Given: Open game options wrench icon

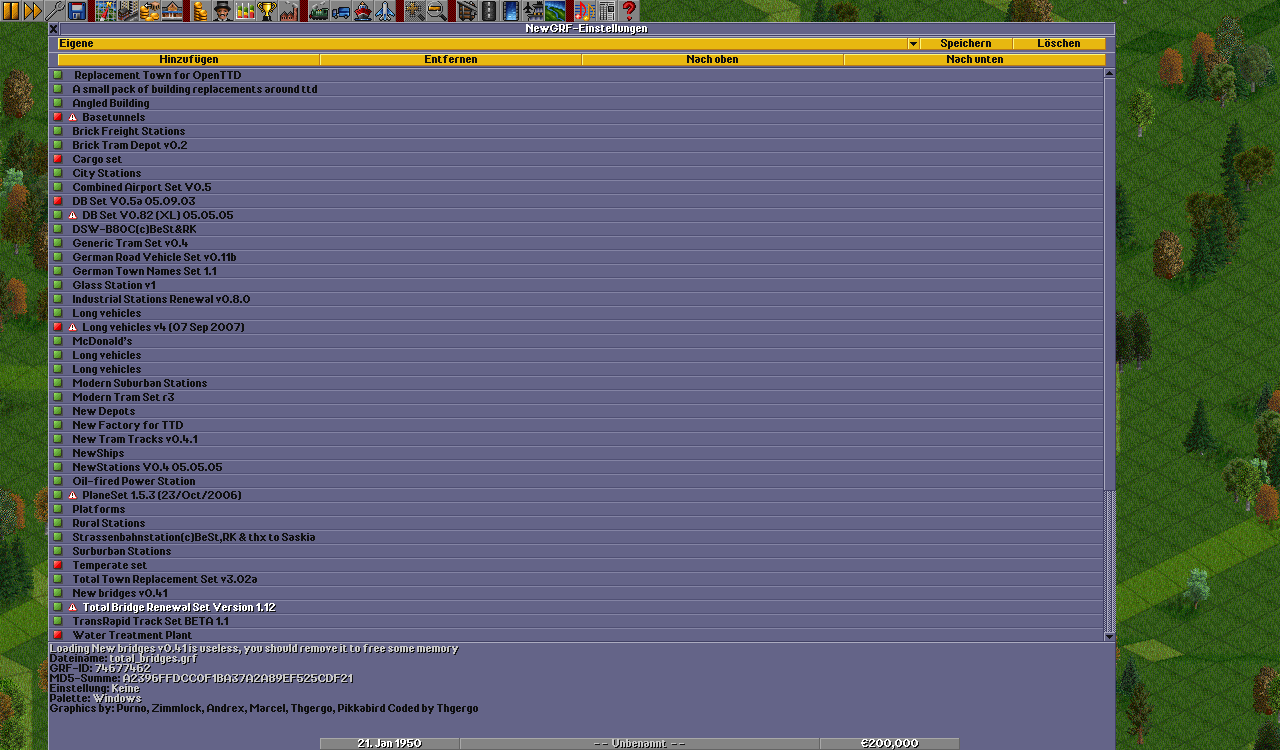Looking at the screenshot, I should [55, 11].
